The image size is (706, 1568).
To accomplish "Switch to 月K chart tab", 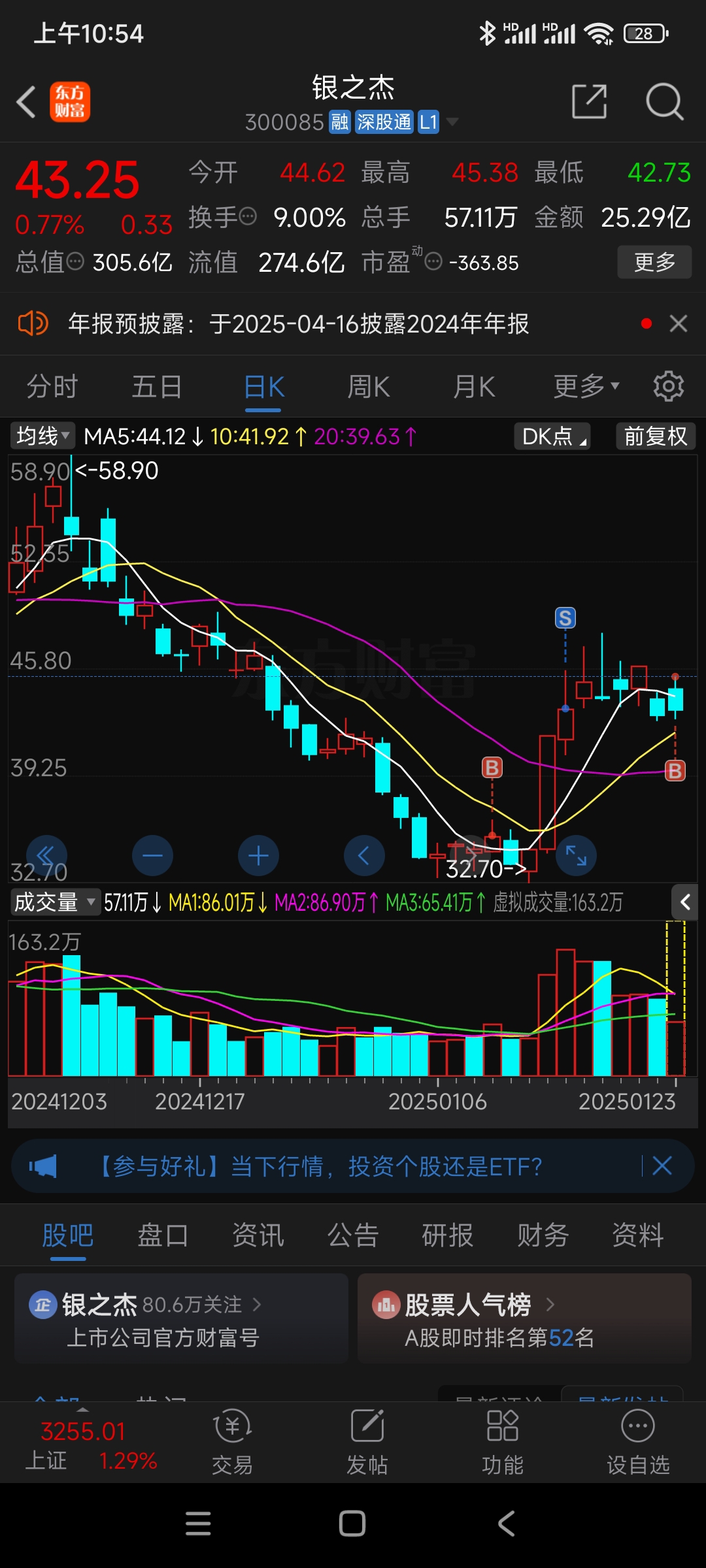I will tap(474, 387).
